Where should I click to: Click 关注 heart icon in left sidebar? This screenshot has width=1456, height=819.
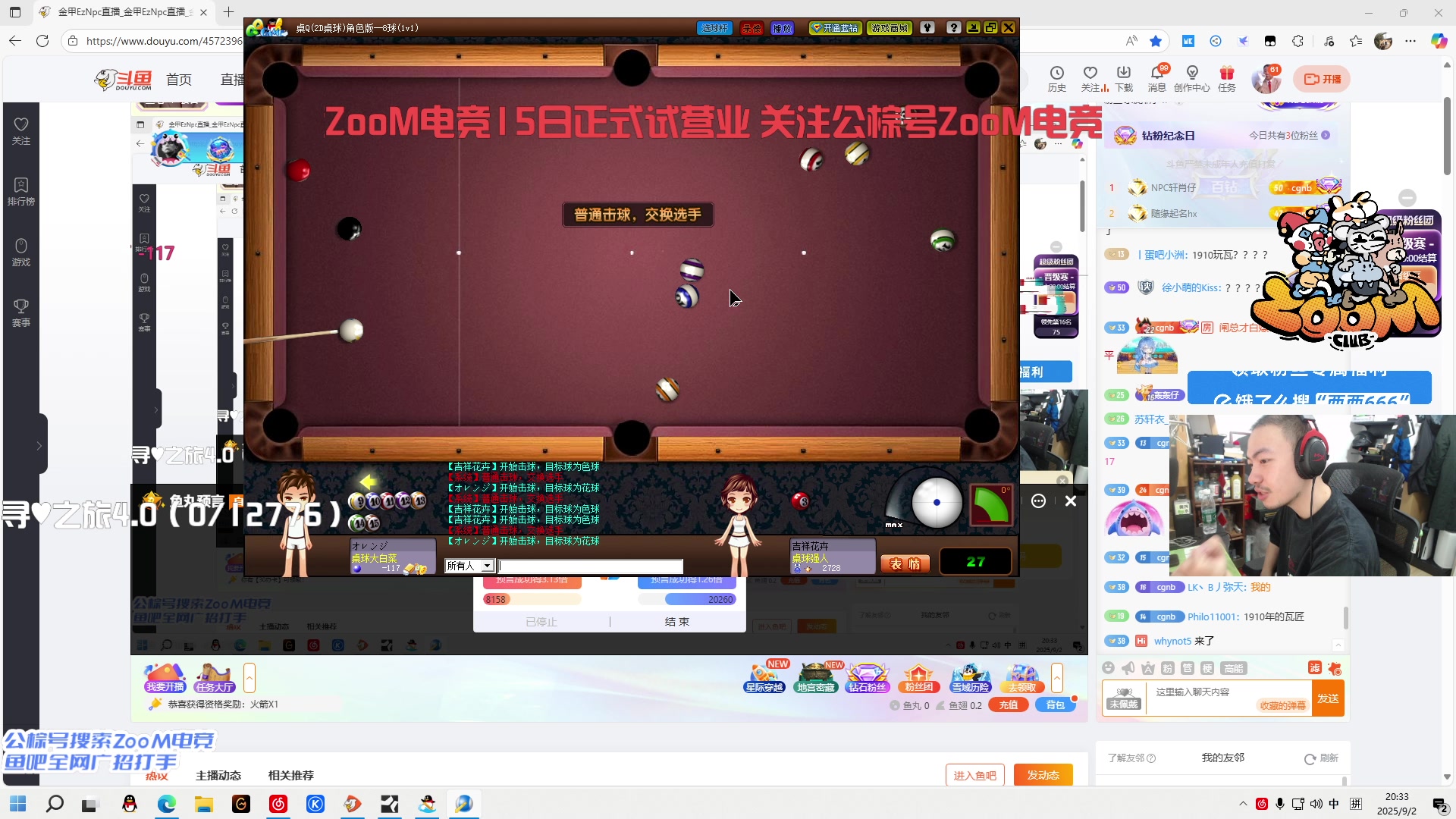tap(21, 131)
